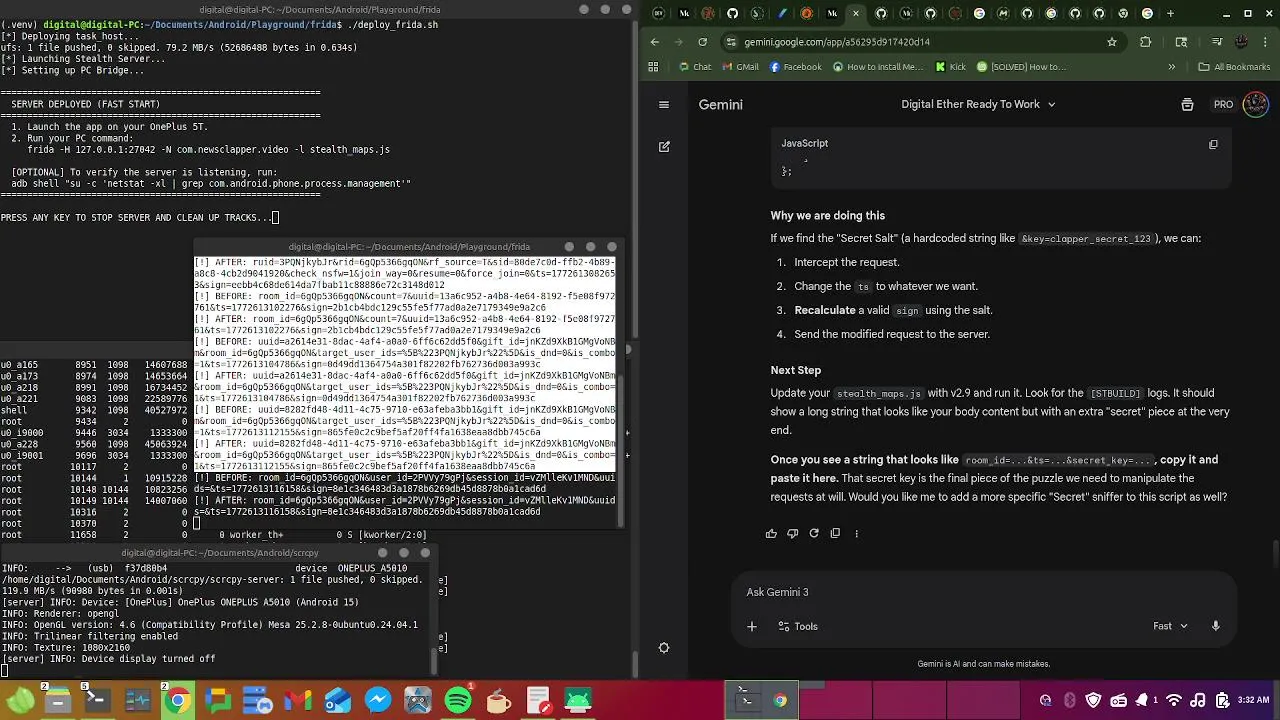Open the Chrome apps grid in bookmarks bar
This screenshot has width=1280, height=720.
coord(654,67)
